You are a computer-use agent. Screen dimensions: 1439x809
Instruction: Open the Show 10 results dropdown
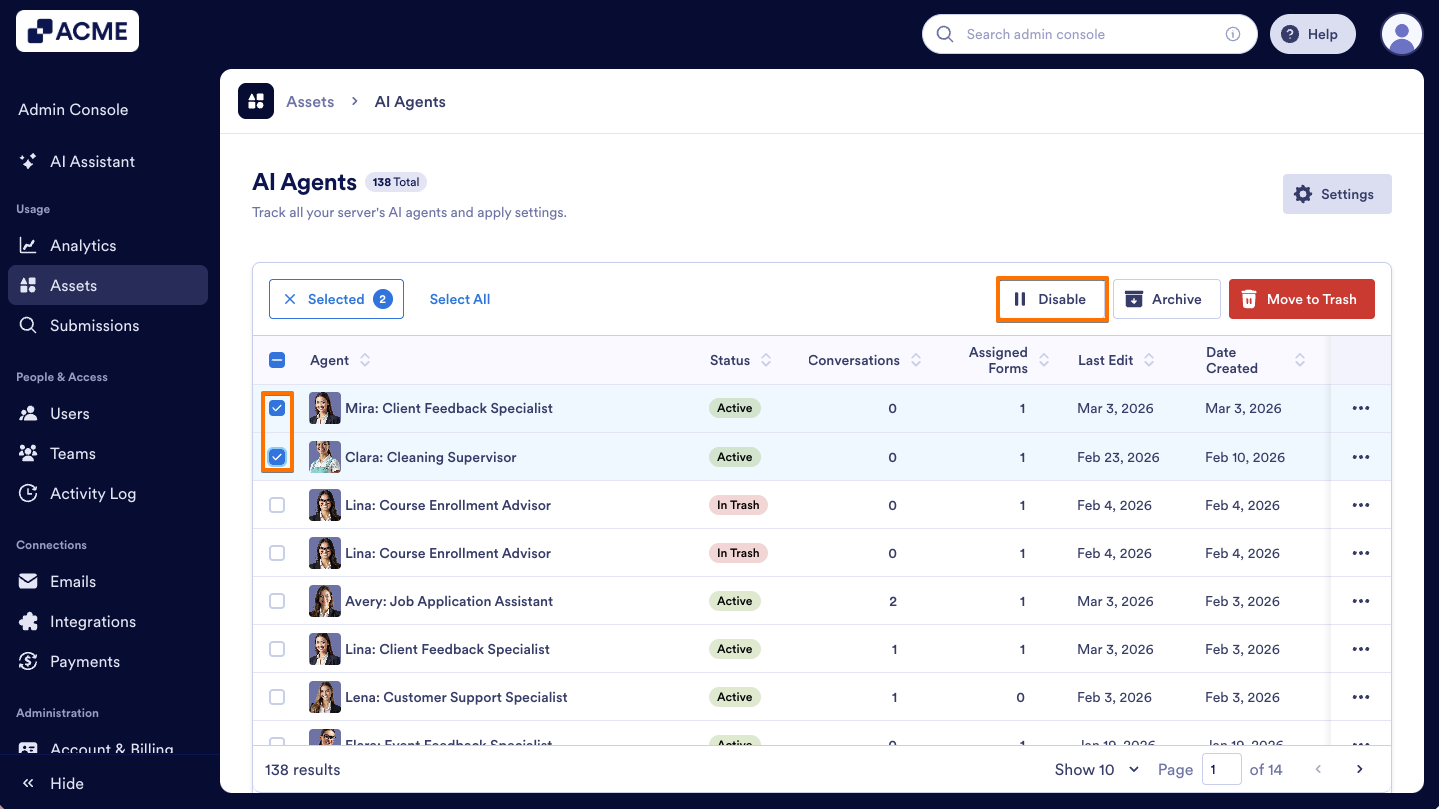[x=1097, y=769]
